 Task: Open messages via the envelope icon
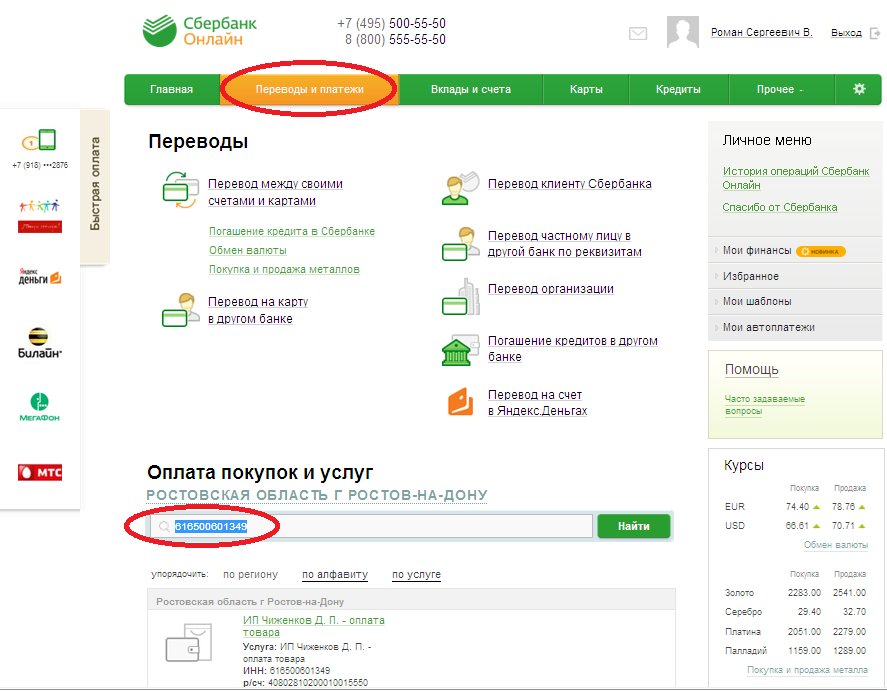click(x=638, y=34)
